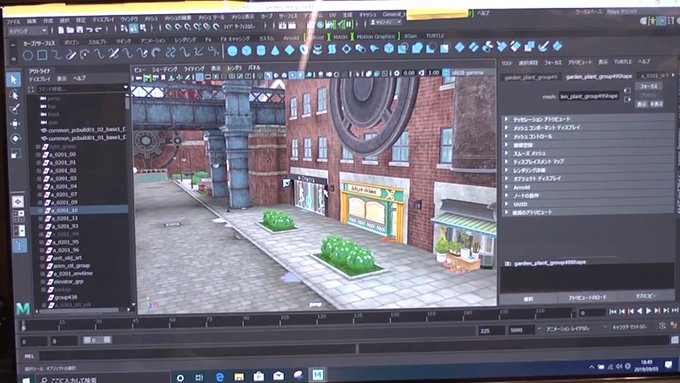The height and width of the screenshot is (383, 680).
Task: Select the garden_plant_group49Shape tab
Action: point(599,76)
